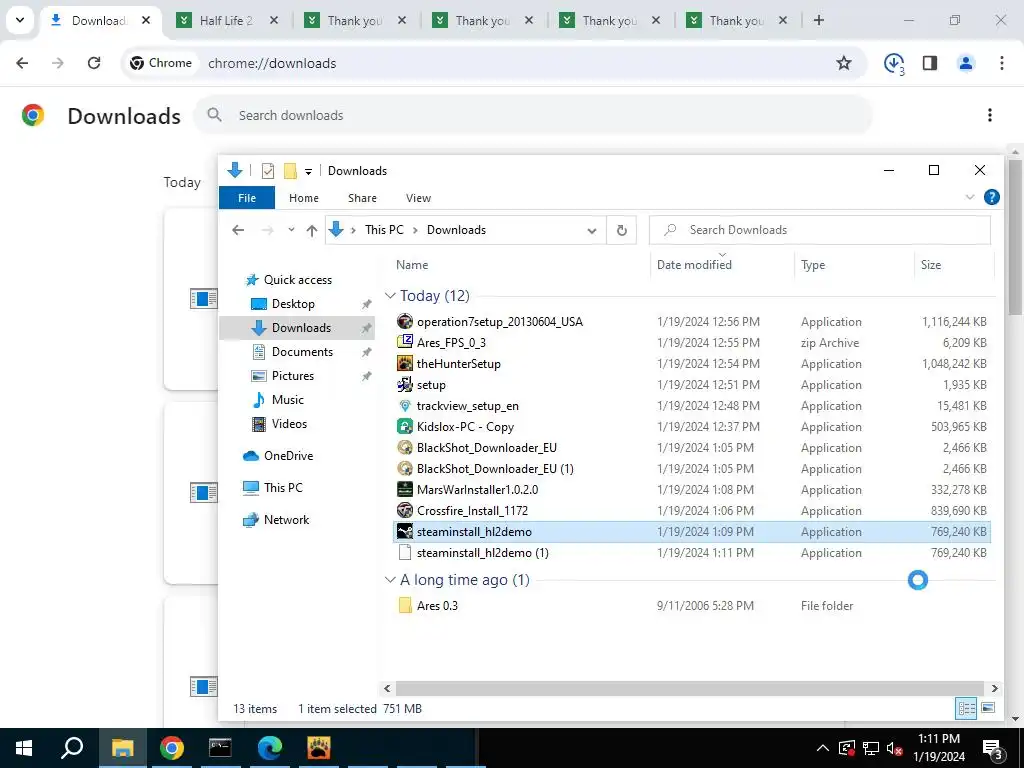Viewport: 1024px width, 768px height.
Task: Open Microsoft Edge from the taskbar
Action: pos(269,748)
